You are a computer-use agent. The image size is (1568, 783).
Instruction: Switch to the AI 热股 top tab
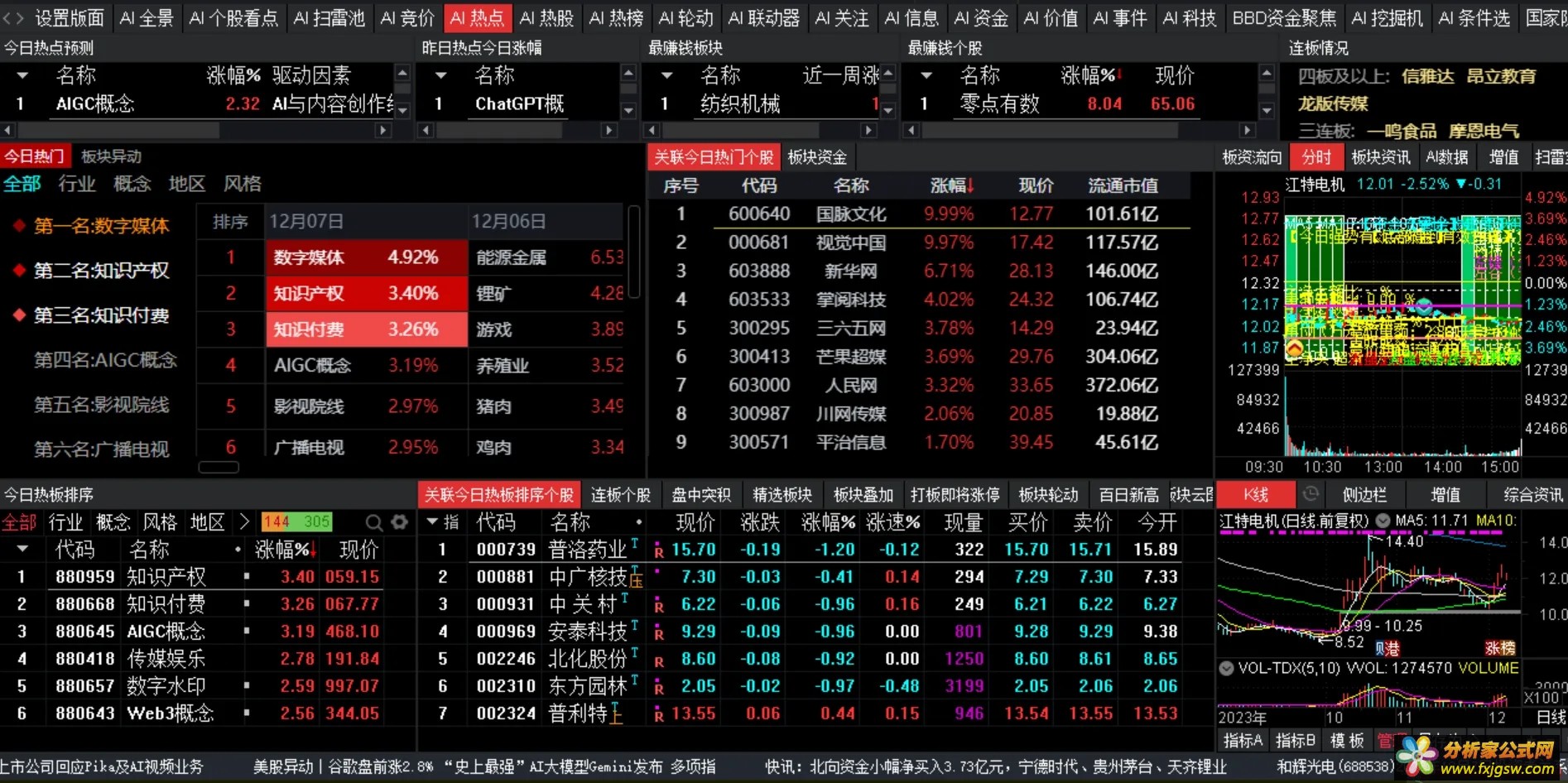point(546,17)
